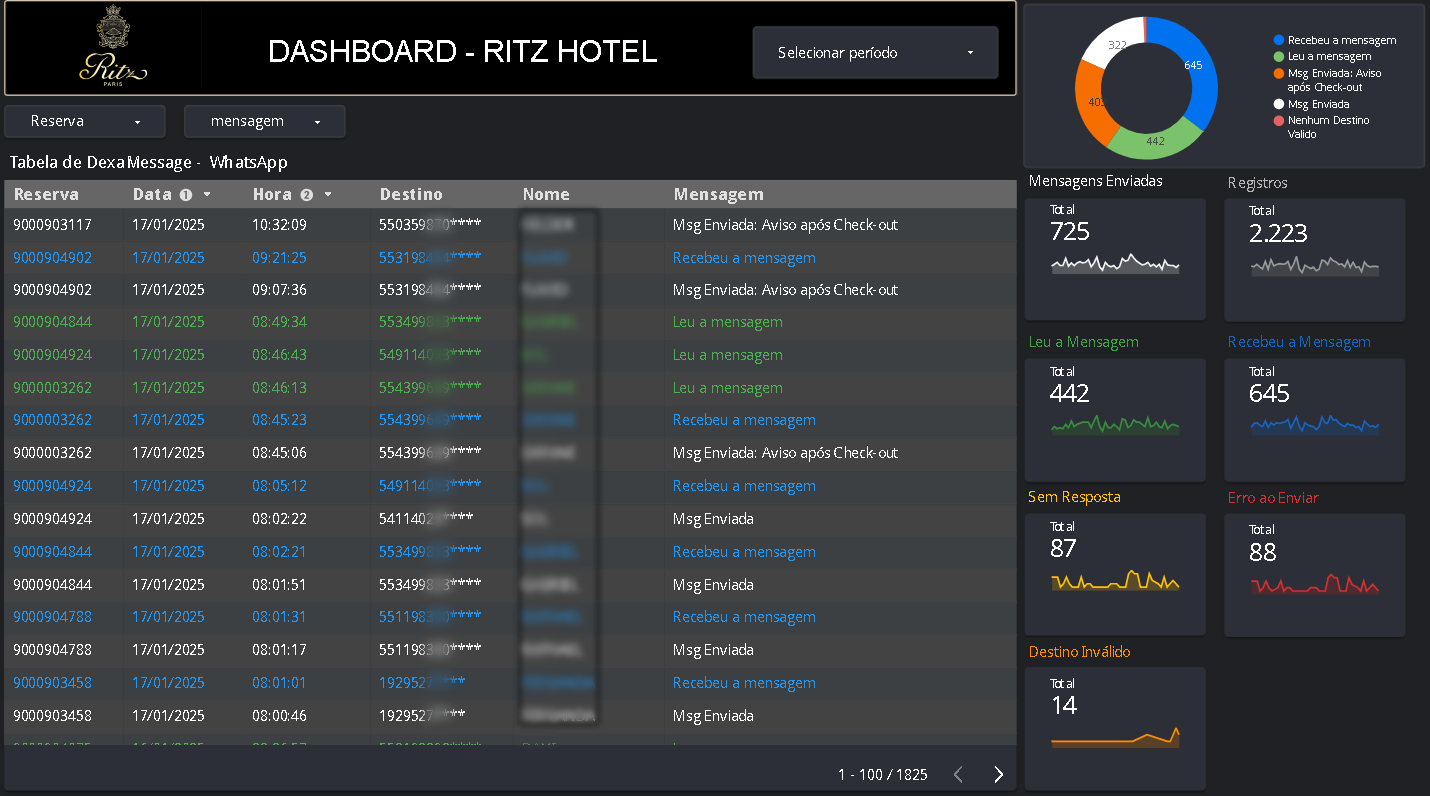Go to next table page arrow
1430x796 pixels.
998,774
